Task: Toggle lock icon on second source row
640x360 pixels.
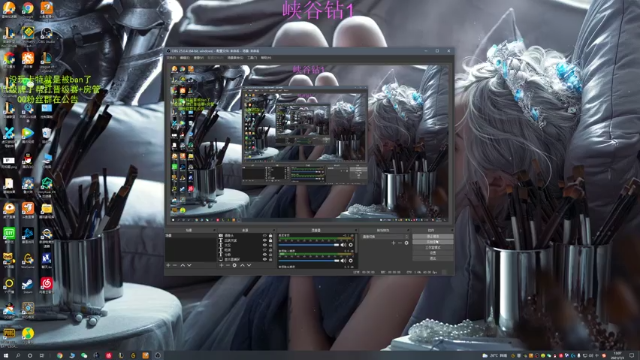Action: click(x=270, y=240)
